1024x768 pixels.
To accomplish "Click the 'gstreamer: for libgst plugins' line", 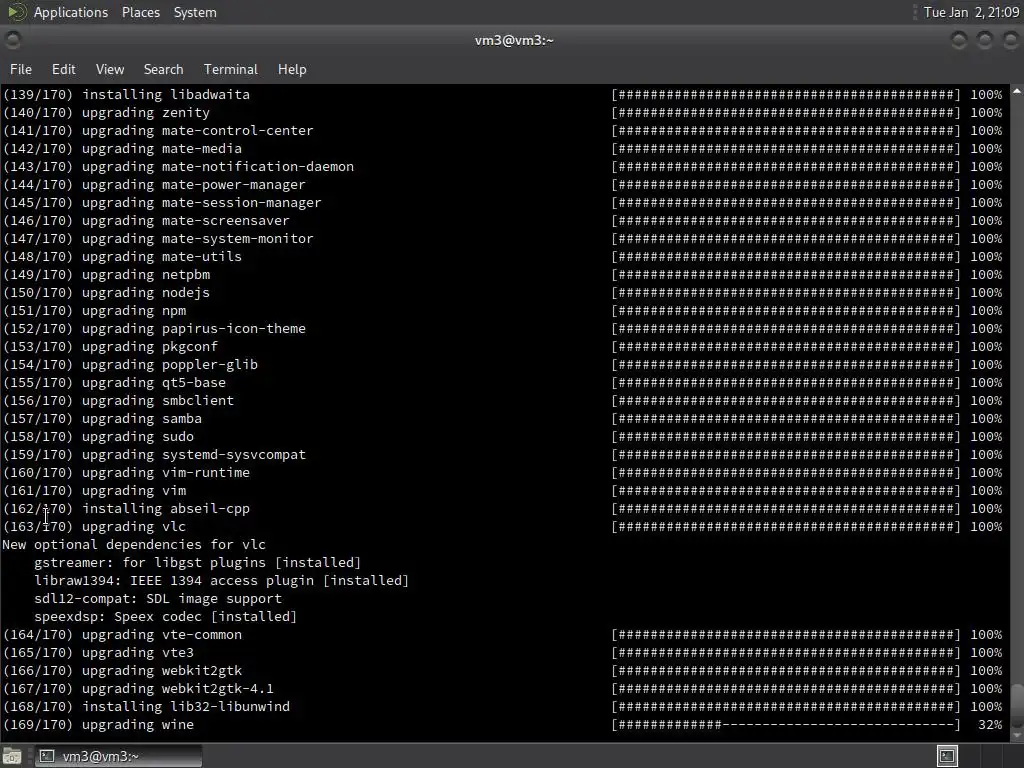I will pyautogui.click(x=197, y=562).
